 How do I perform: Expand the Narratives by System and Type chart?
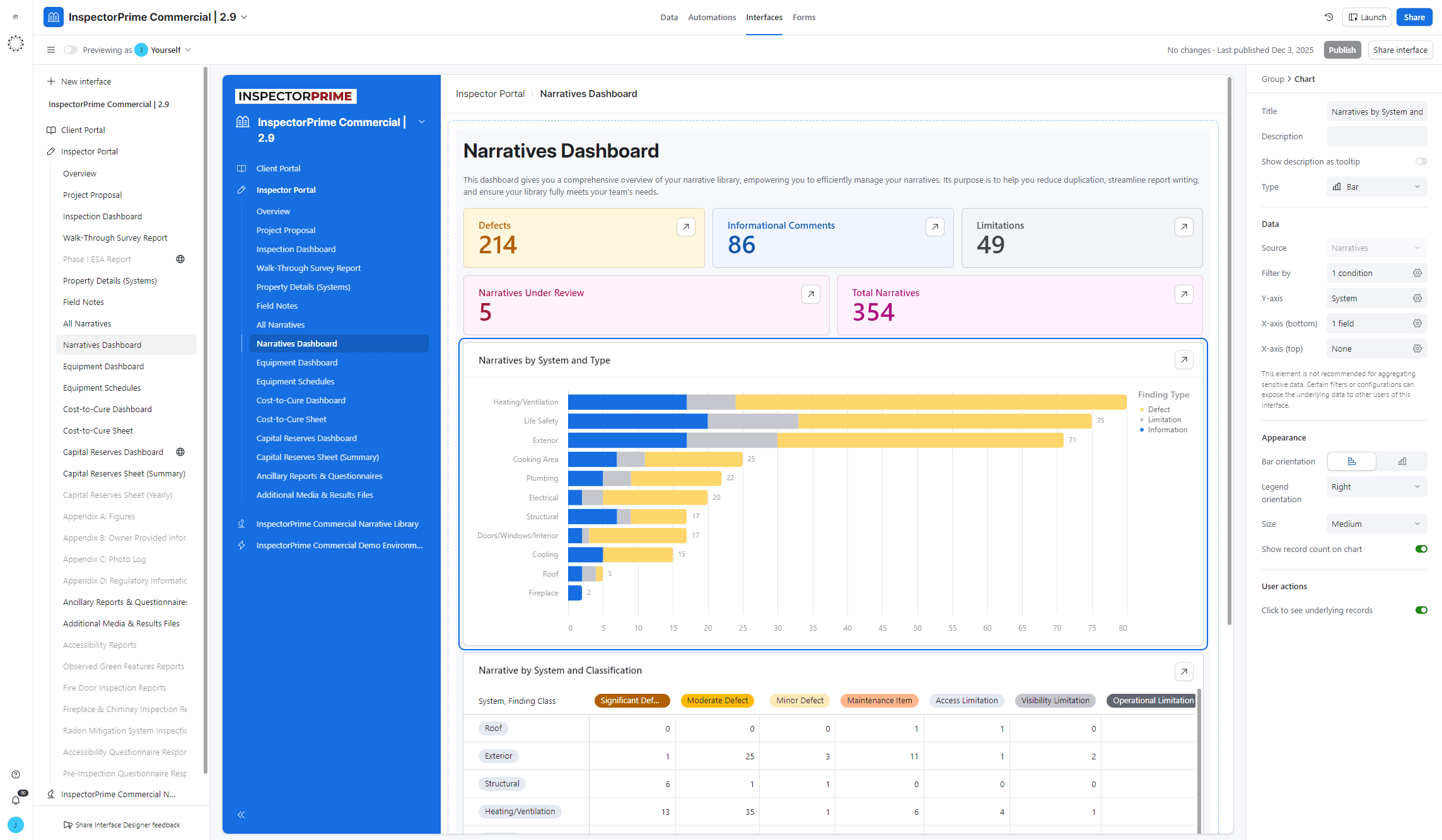[x=1183, y=360]
